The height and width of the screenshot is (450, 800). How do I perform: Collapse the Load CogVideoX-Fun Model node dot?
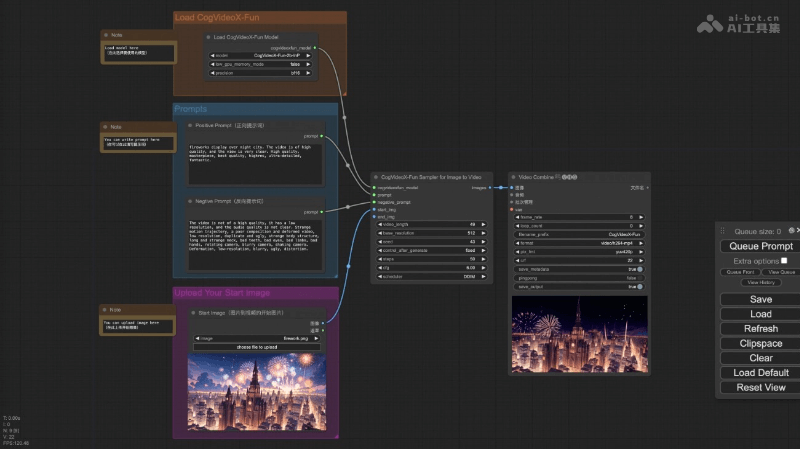pyautogui.click(x=208, y=37)
